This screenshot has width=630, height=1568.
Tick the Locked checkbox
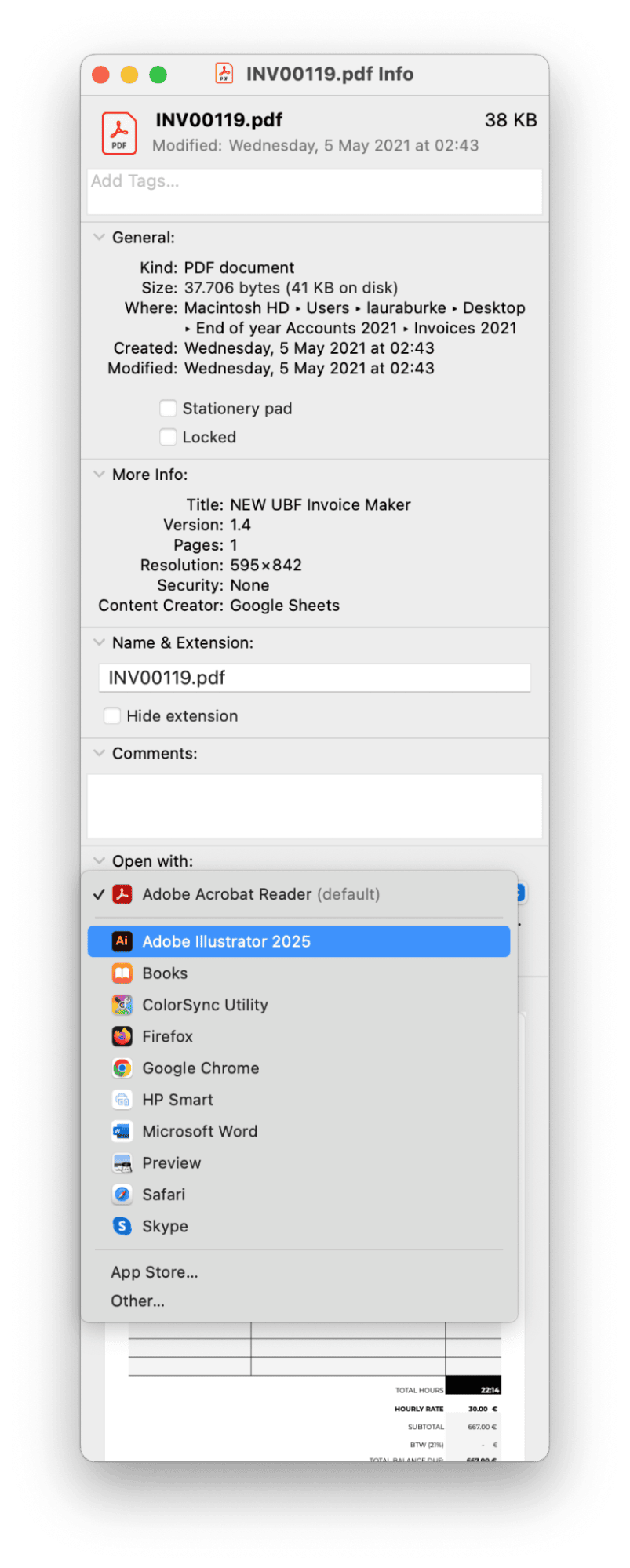[168, 437]
